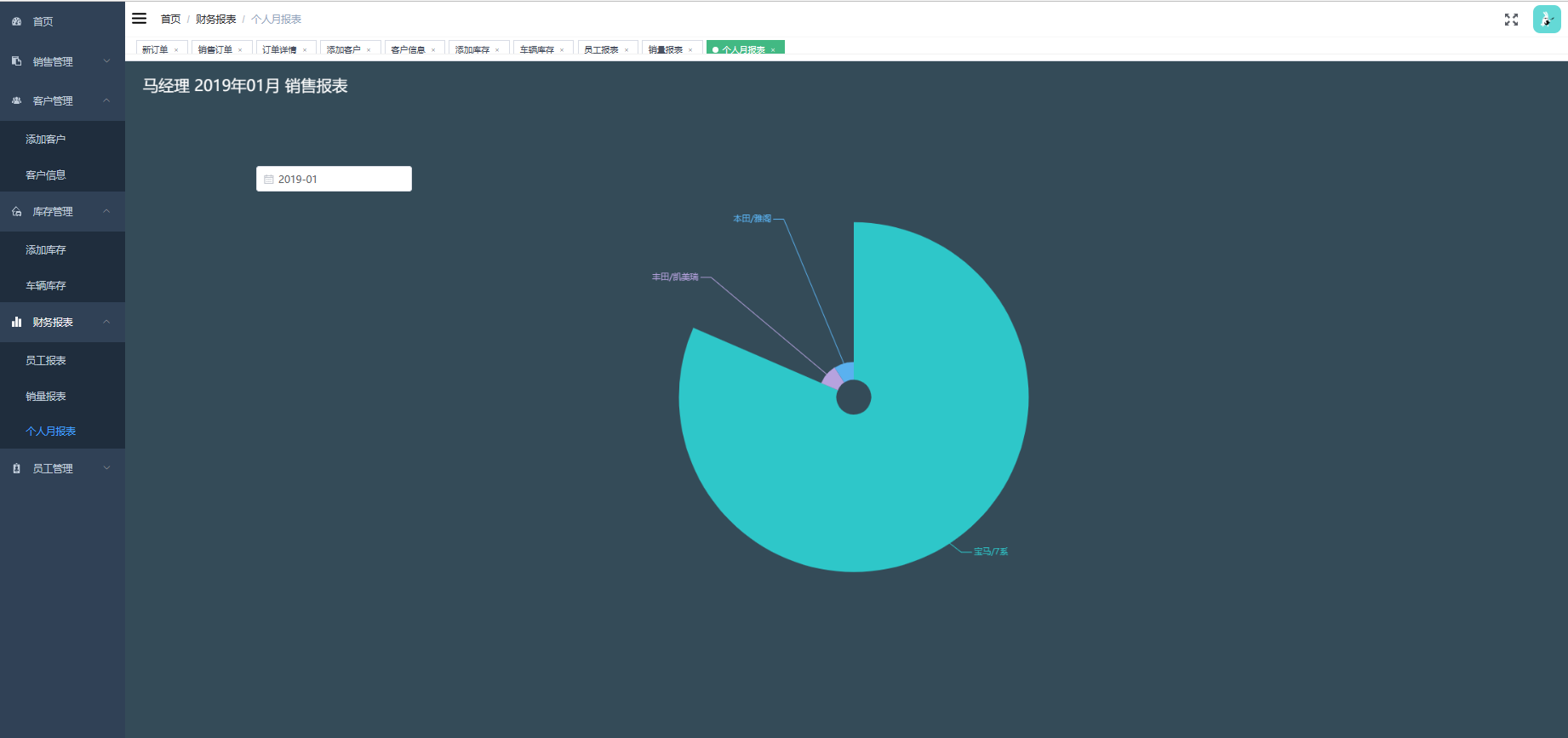Click the 本田/雅阁 chart label
This screenshot has width=1568, height=738.
(x=752, y=219)
